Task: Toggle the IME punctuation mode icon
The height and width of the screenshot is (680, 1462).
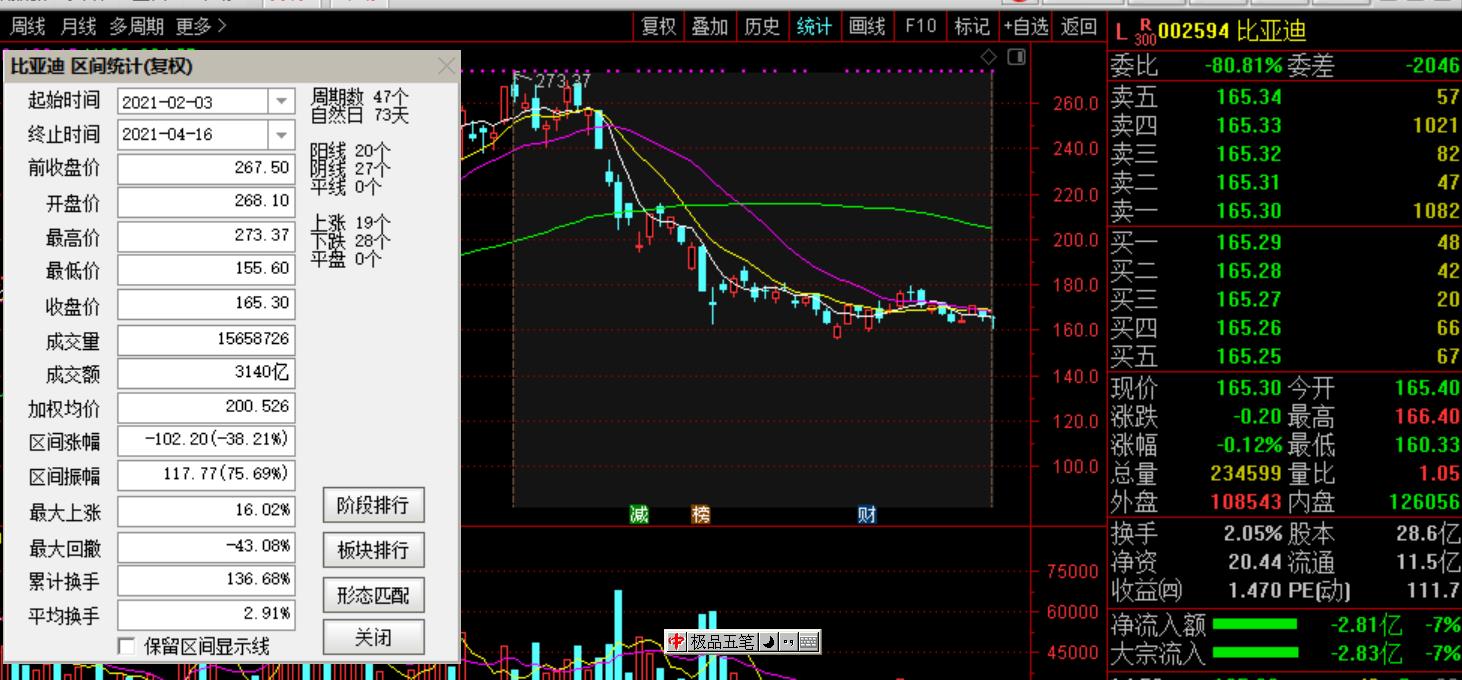Action: 787,642
